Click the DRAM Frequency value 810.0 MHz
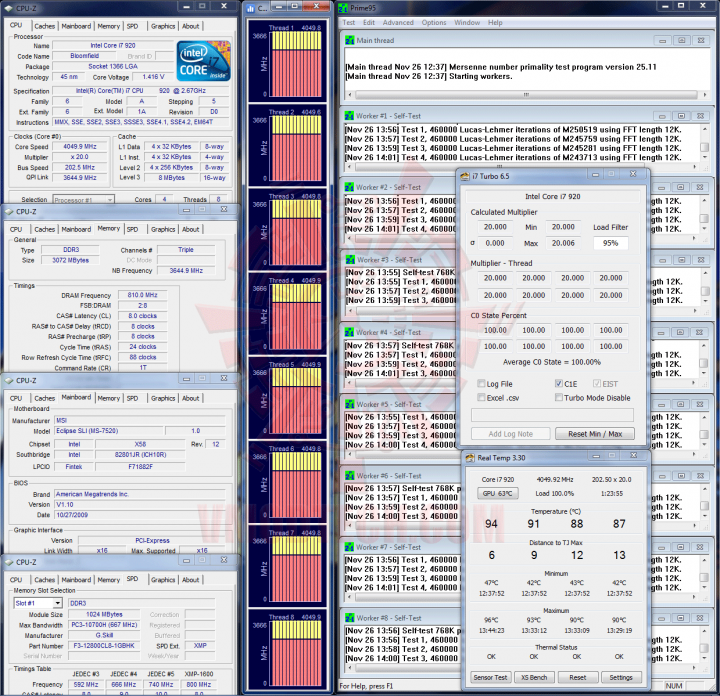This screenshot has height=696, width=720. [142, 295]
